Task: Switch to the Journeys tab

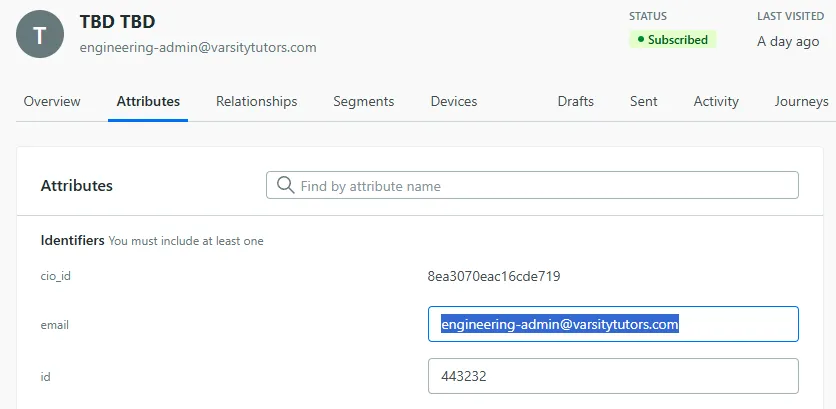Action: click(x=801, y=101)
